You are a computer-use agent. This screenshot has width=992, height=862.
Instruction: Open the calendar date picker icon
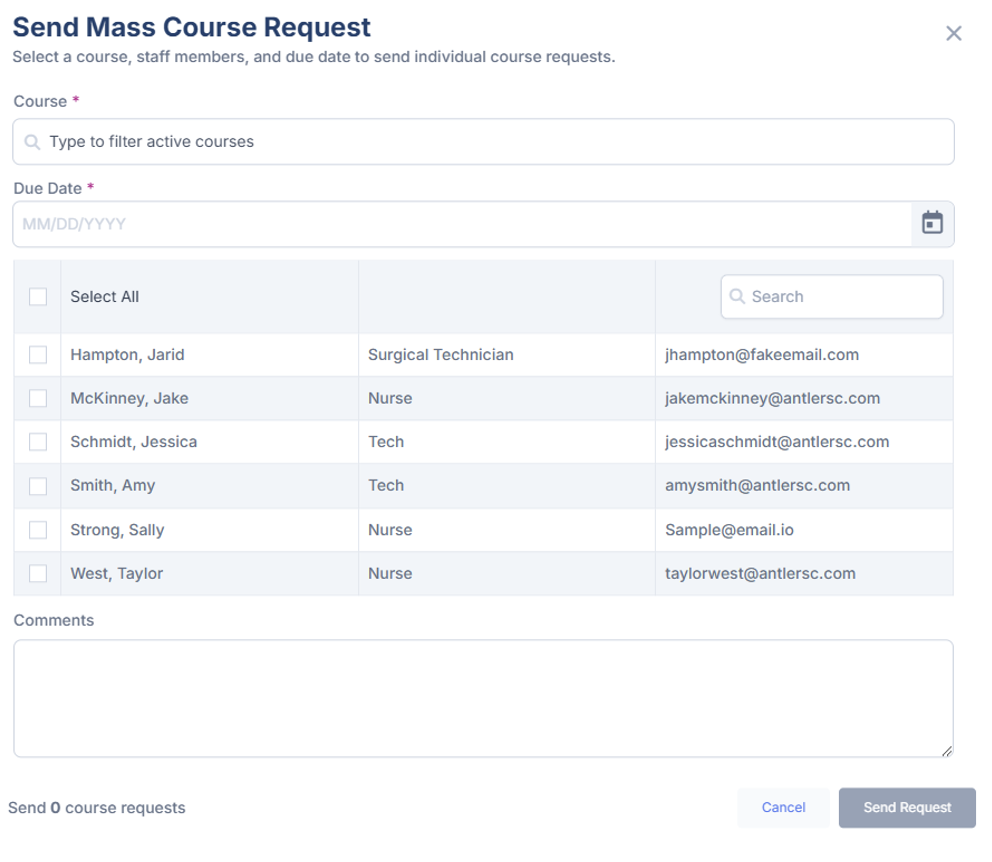coord(933,223)
